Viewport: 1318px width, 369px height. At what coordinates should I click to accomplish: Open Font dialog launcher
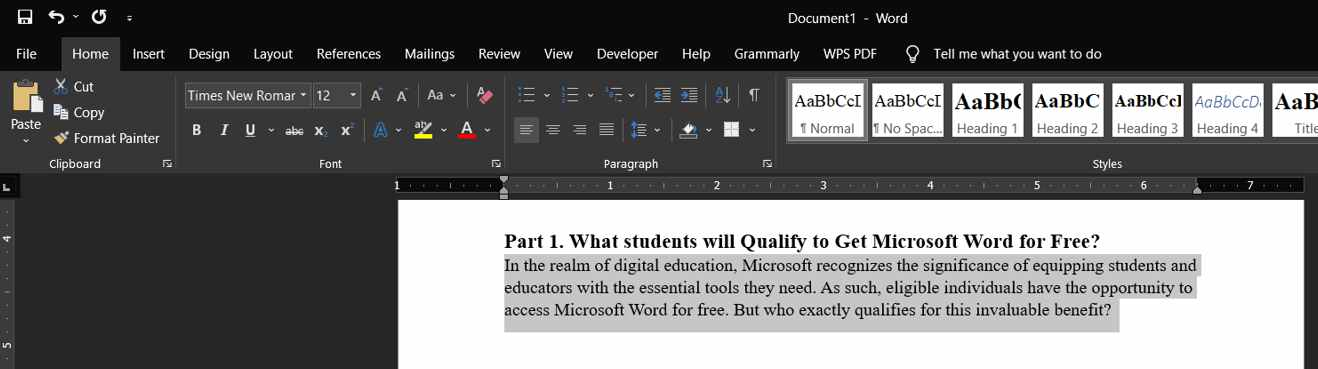496,163
